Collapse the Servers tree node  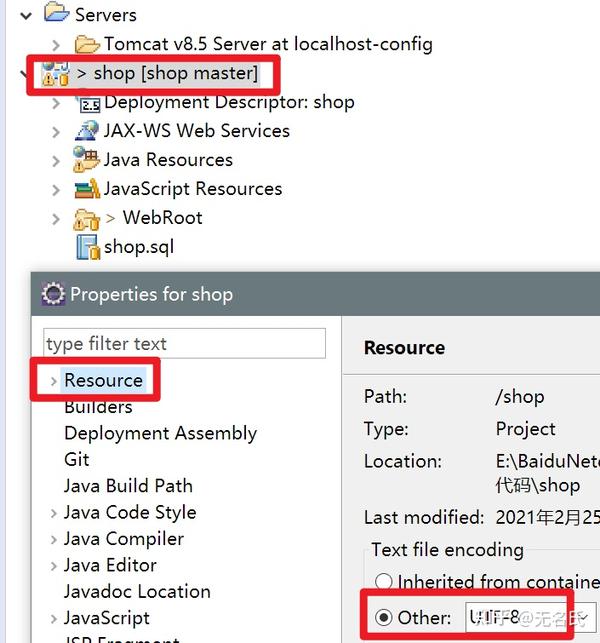tap(26, 16)
